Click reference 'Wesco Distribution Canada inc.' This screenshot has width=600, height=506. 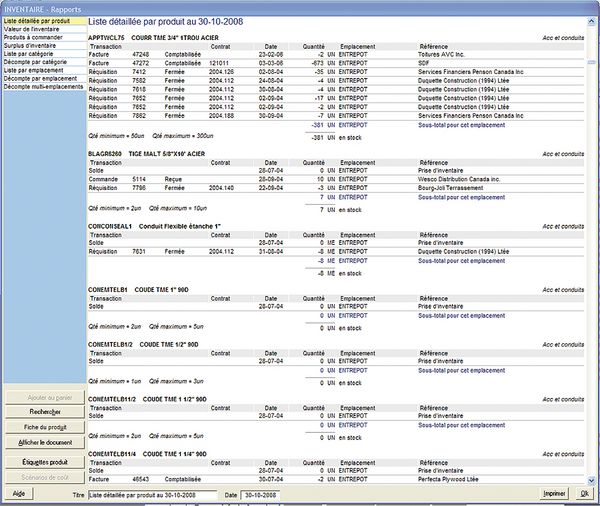459,180
